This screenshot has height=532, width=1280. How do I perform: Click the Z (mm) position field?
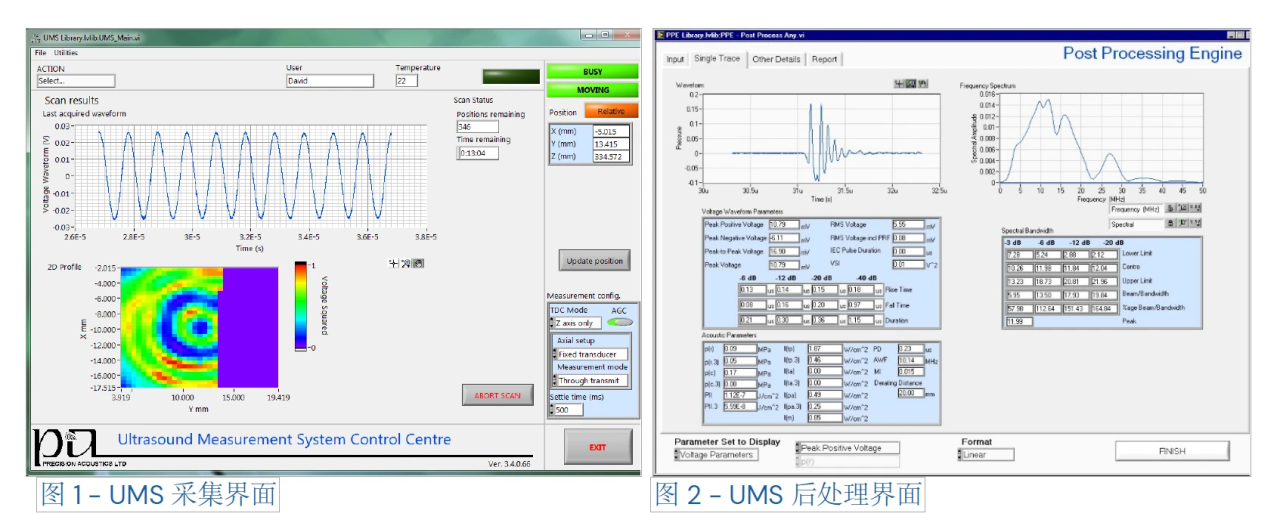click(611, 156)
